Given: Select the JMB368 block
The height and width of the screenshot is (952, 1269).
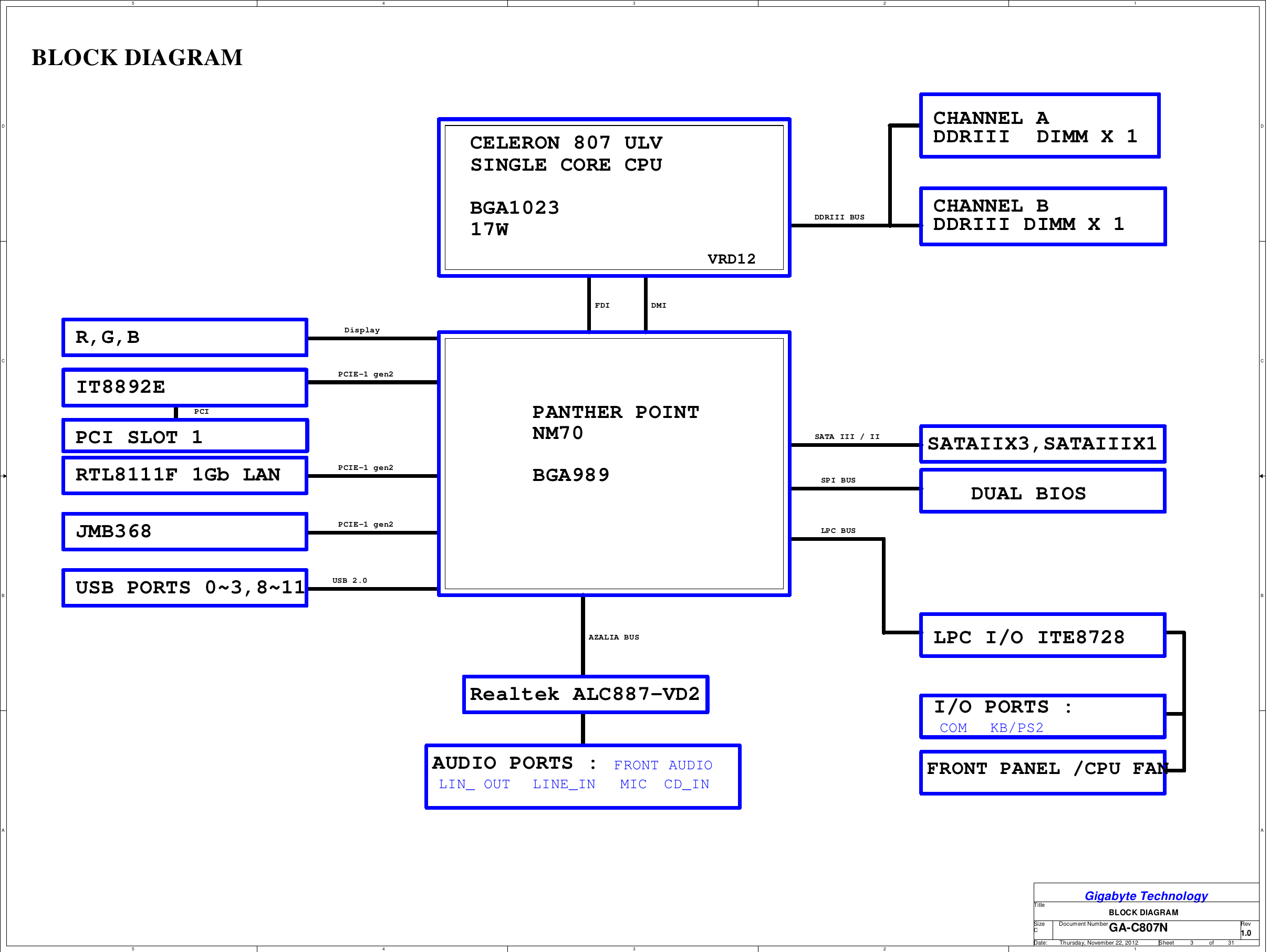Looking at the screenshot, I should (185, 531).
